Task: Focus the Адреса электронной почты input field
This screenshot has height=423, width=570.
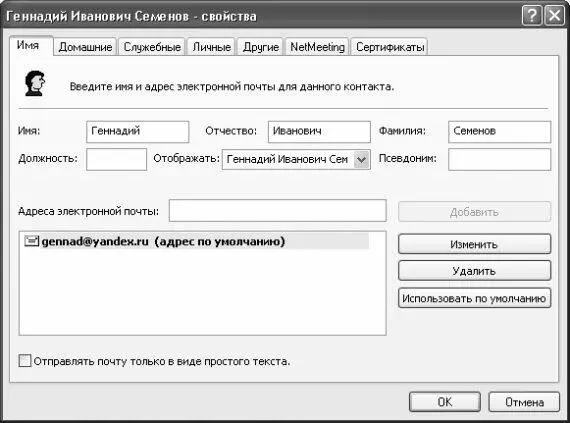Action: tap(277, 210)
